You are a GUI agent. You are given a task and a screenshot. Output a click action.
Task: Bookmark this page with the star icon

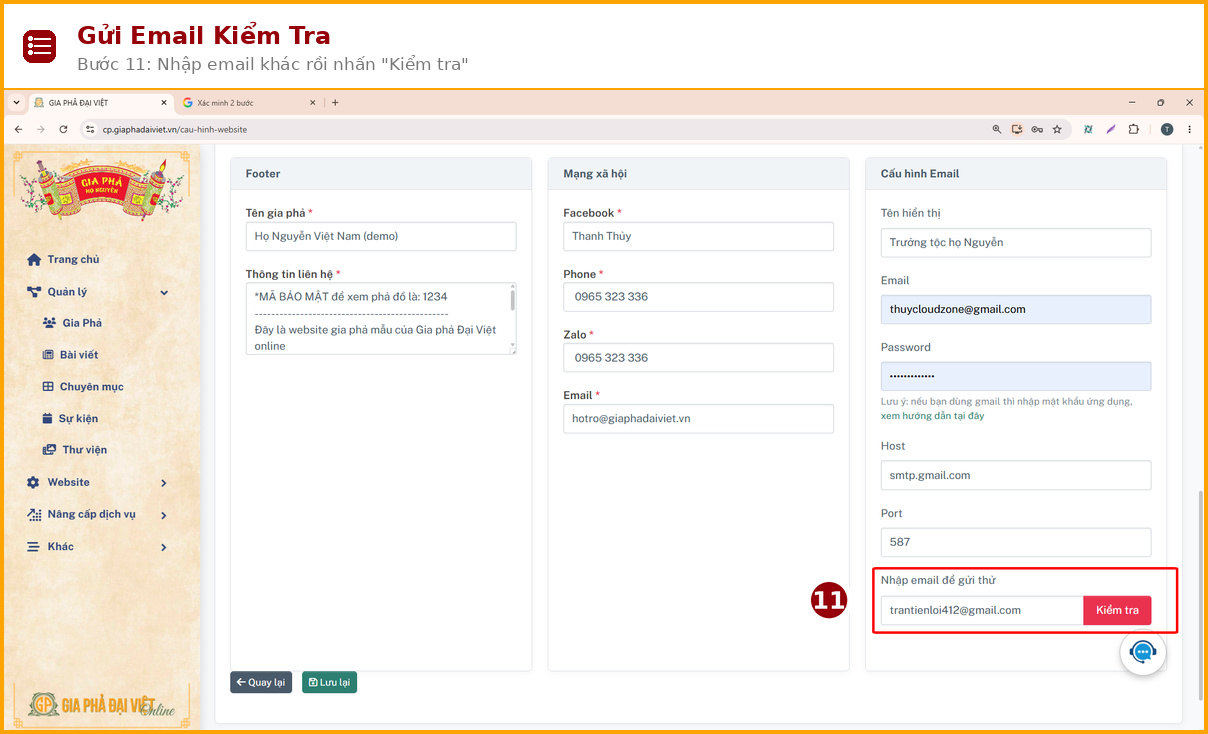click(x=1057, y=129)
